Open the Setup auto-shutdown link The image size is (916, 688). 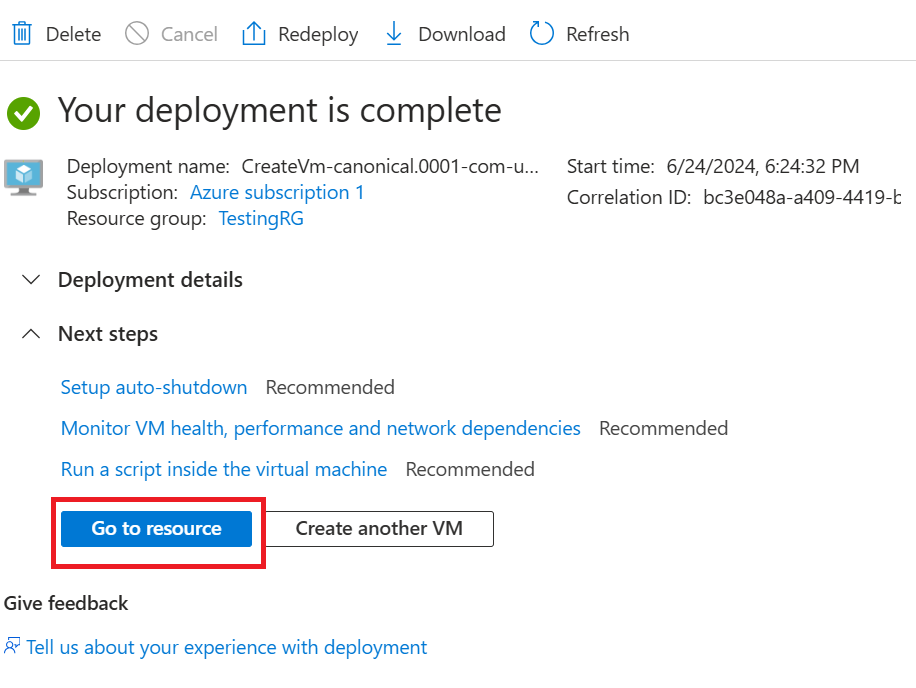[154, 387]
